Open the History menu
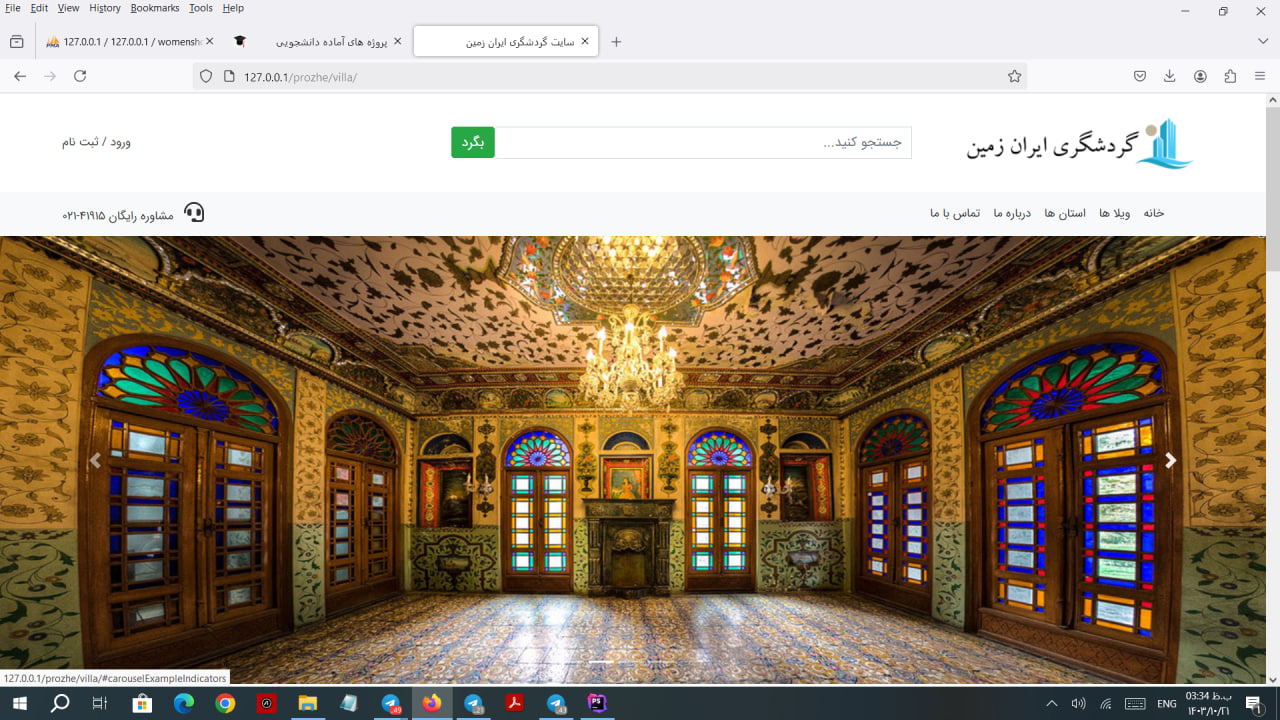The image size is (1280, 720). [x=104, y=8]
